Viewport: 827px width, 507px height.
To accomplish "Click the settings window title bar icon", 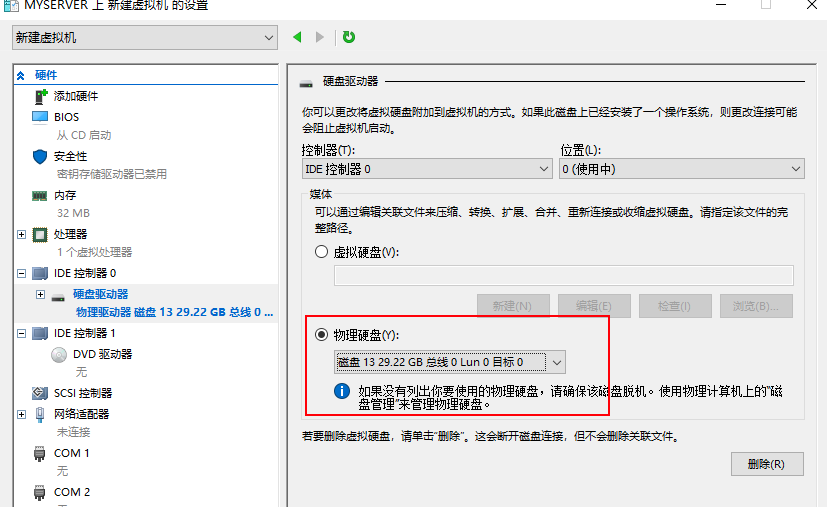I will point(11,5).
